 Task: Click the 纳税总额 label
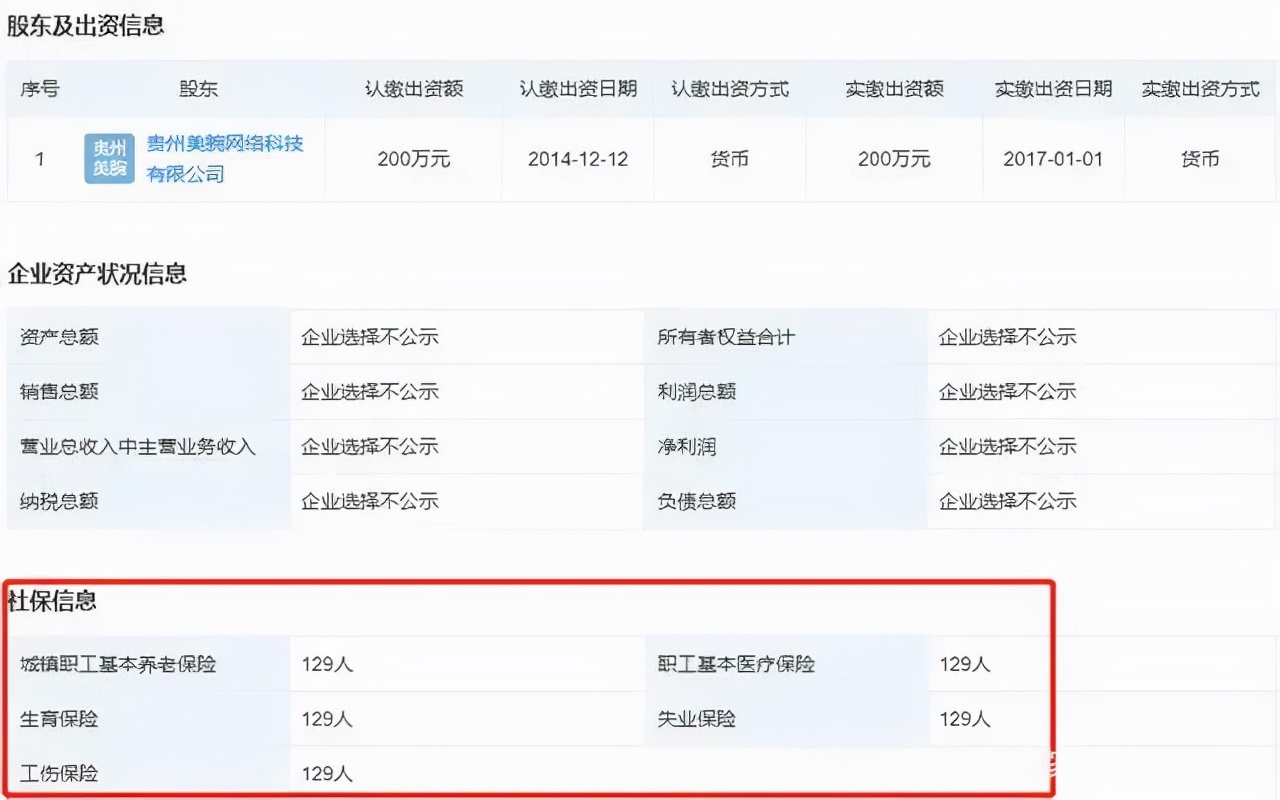point(59,501)
